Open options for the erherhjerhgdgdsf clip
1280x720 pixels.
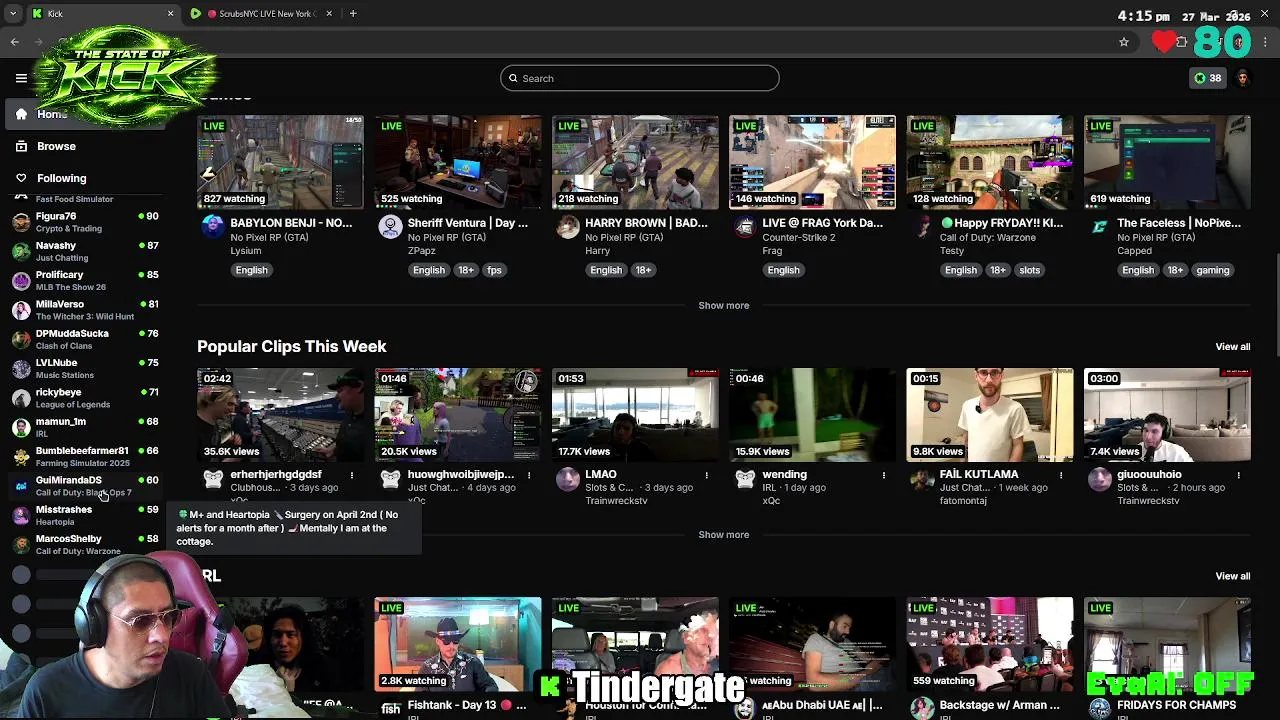[352, 475]
